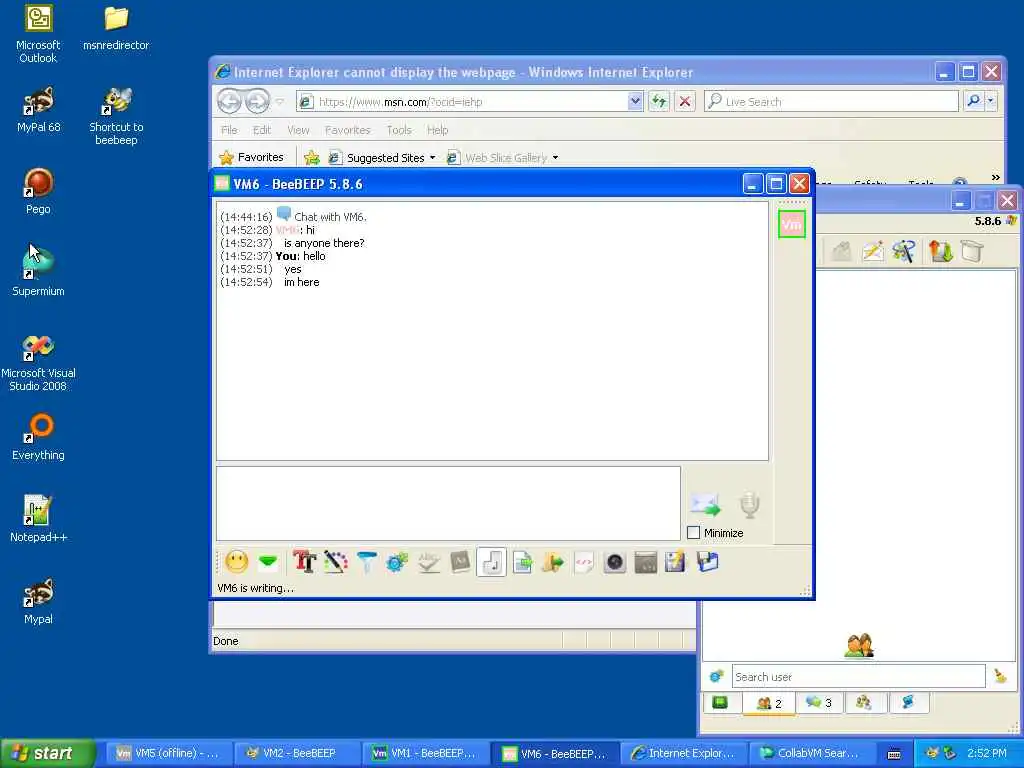
Task: Send the message with arrow button
Action: click(705, 504)
